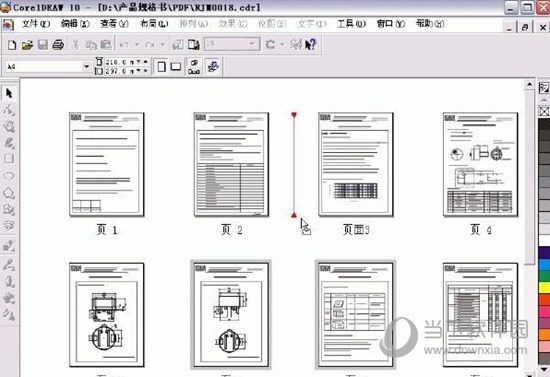Click the No Color X swatch
Image resolution: width=550 pixels, height=377 pixels.
(x=544, y=112)
